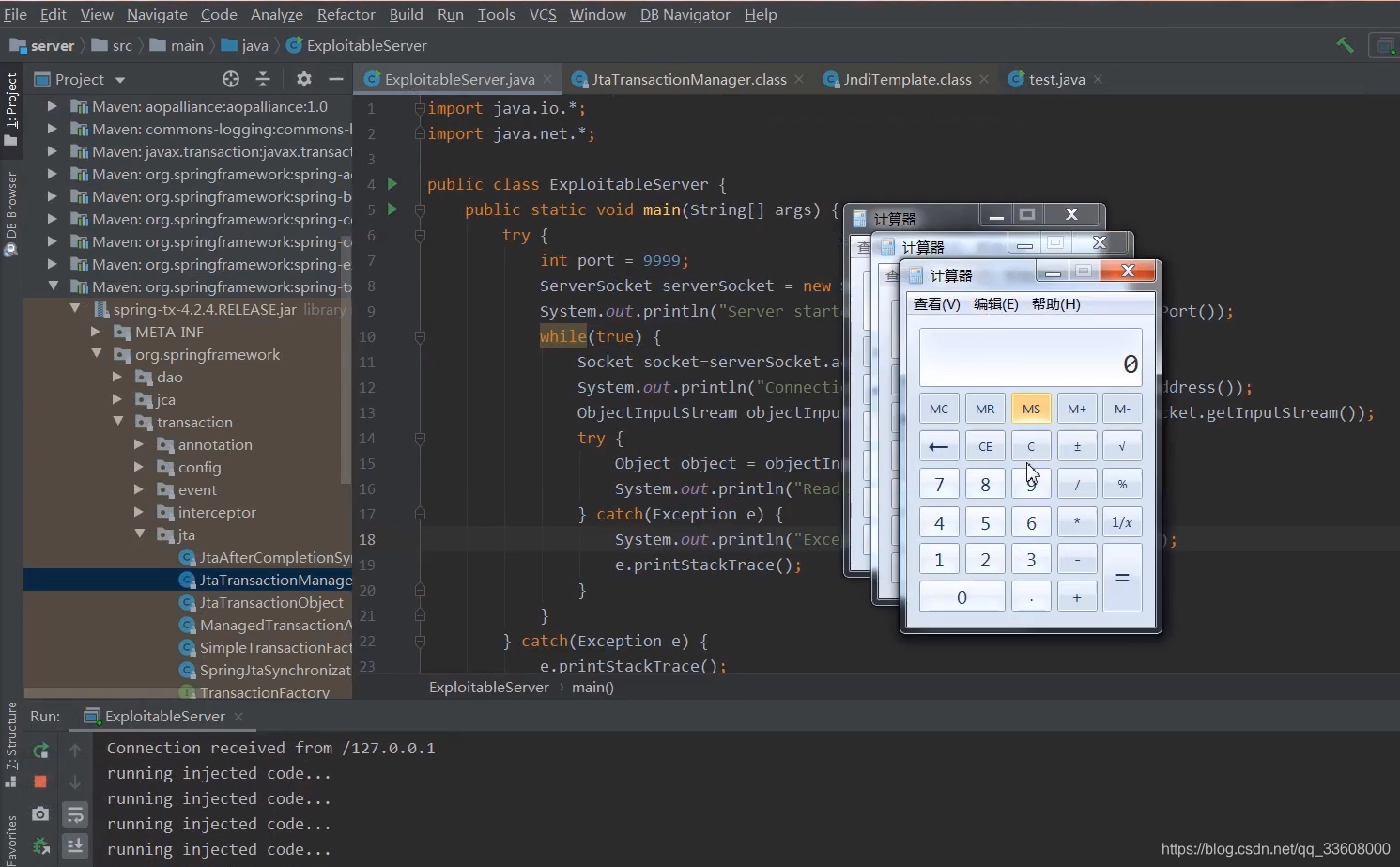Collapse spring-tx-4.2.4.RELEASE.jar node

click(75, 309)
